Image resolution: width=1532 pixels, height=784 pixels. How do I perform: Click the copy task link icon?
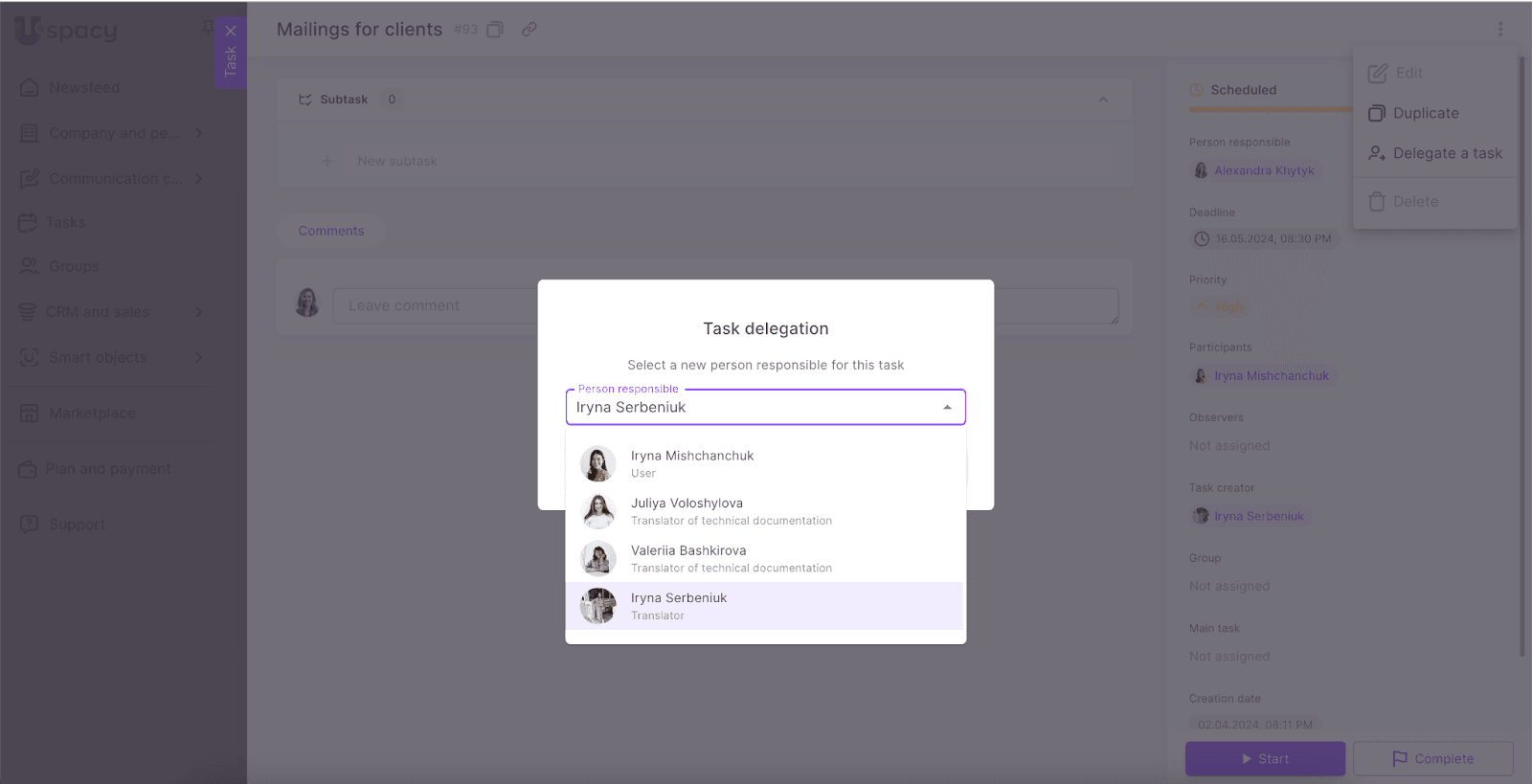(x=529, y=30)
